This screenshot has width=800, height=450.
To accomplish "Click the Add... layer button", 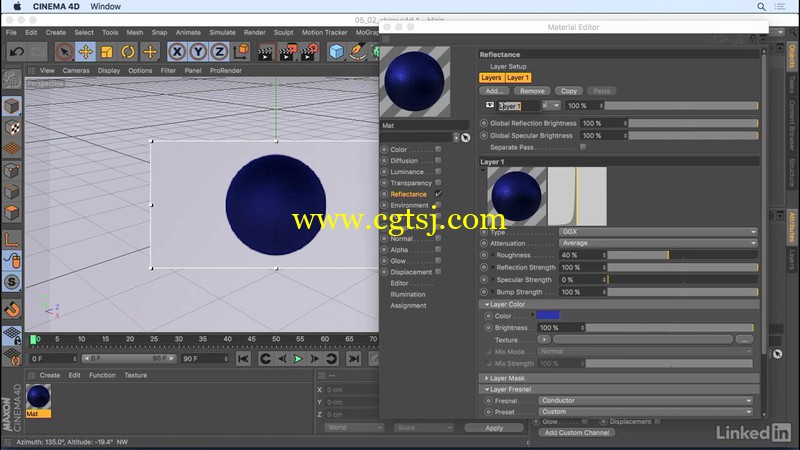I will 494,91.
